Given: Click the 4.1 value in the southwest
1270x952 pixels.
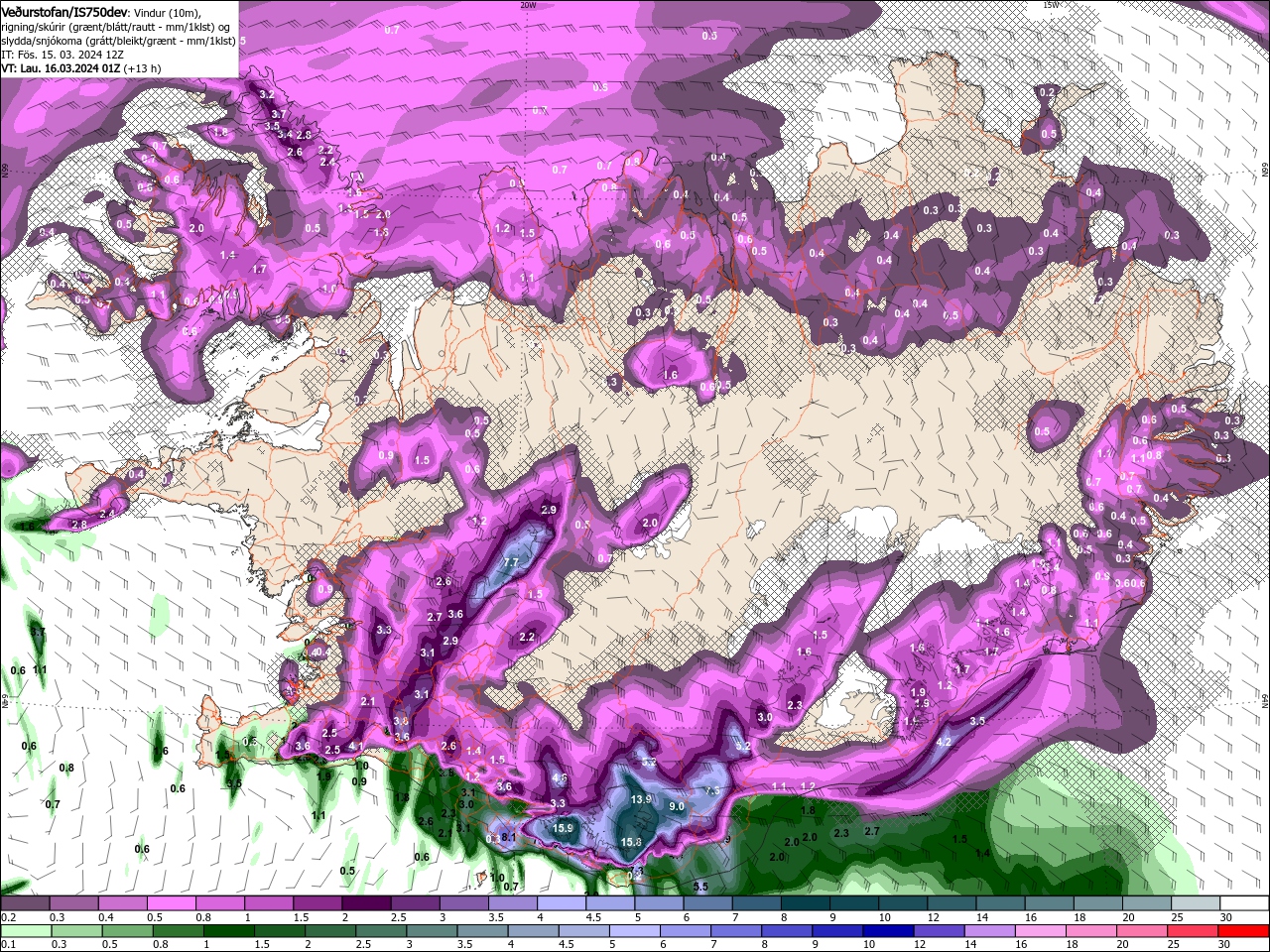Looking at the screenshot, I should pyautogui.click(x=356, y=747).
